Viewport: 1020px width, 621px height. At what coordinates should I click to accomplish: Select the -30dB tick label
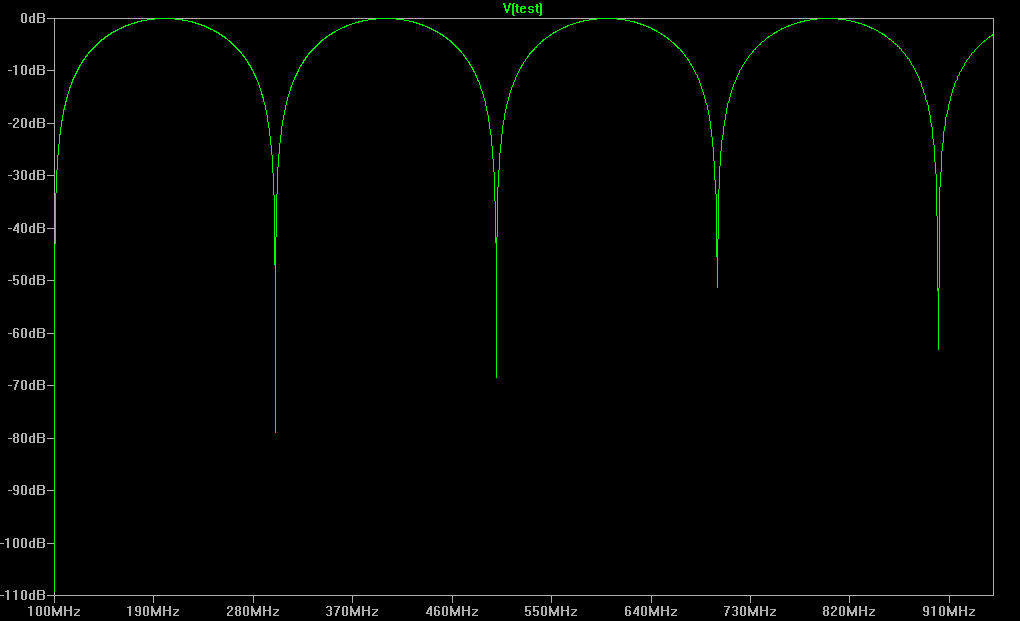pyautogui.click(x=29, y=176)
